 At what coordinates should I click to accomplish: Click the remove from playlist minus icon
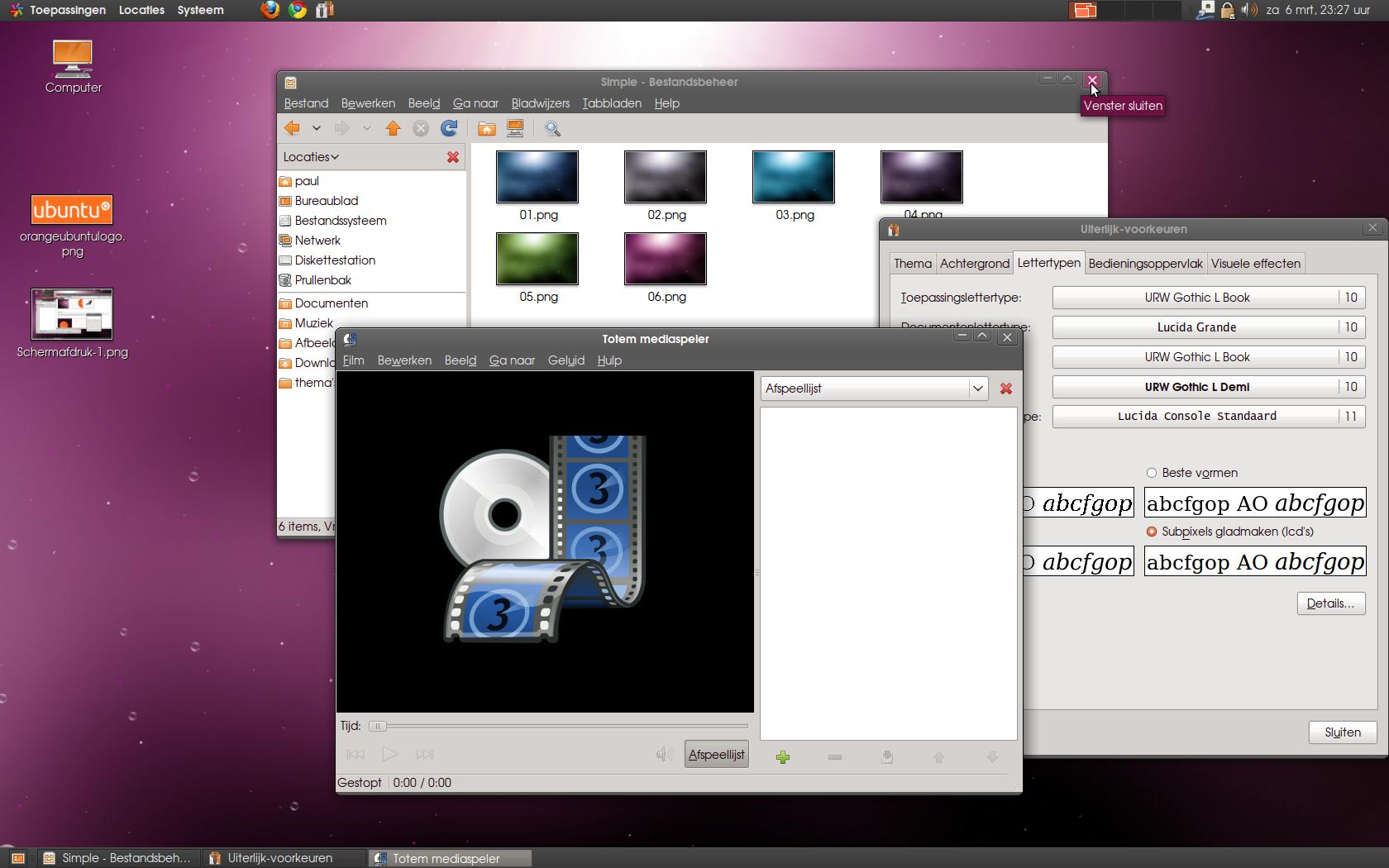[x=835, y=757]
